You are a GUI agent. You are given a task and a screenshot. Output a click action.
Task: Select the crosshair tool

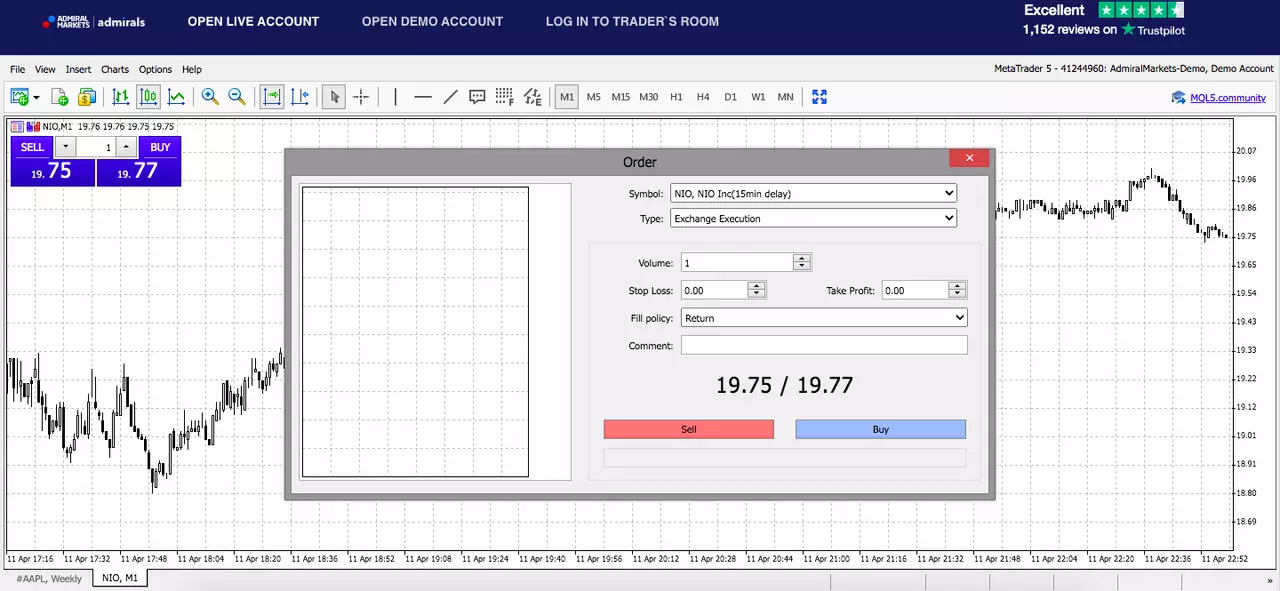[x=361, y=97]
